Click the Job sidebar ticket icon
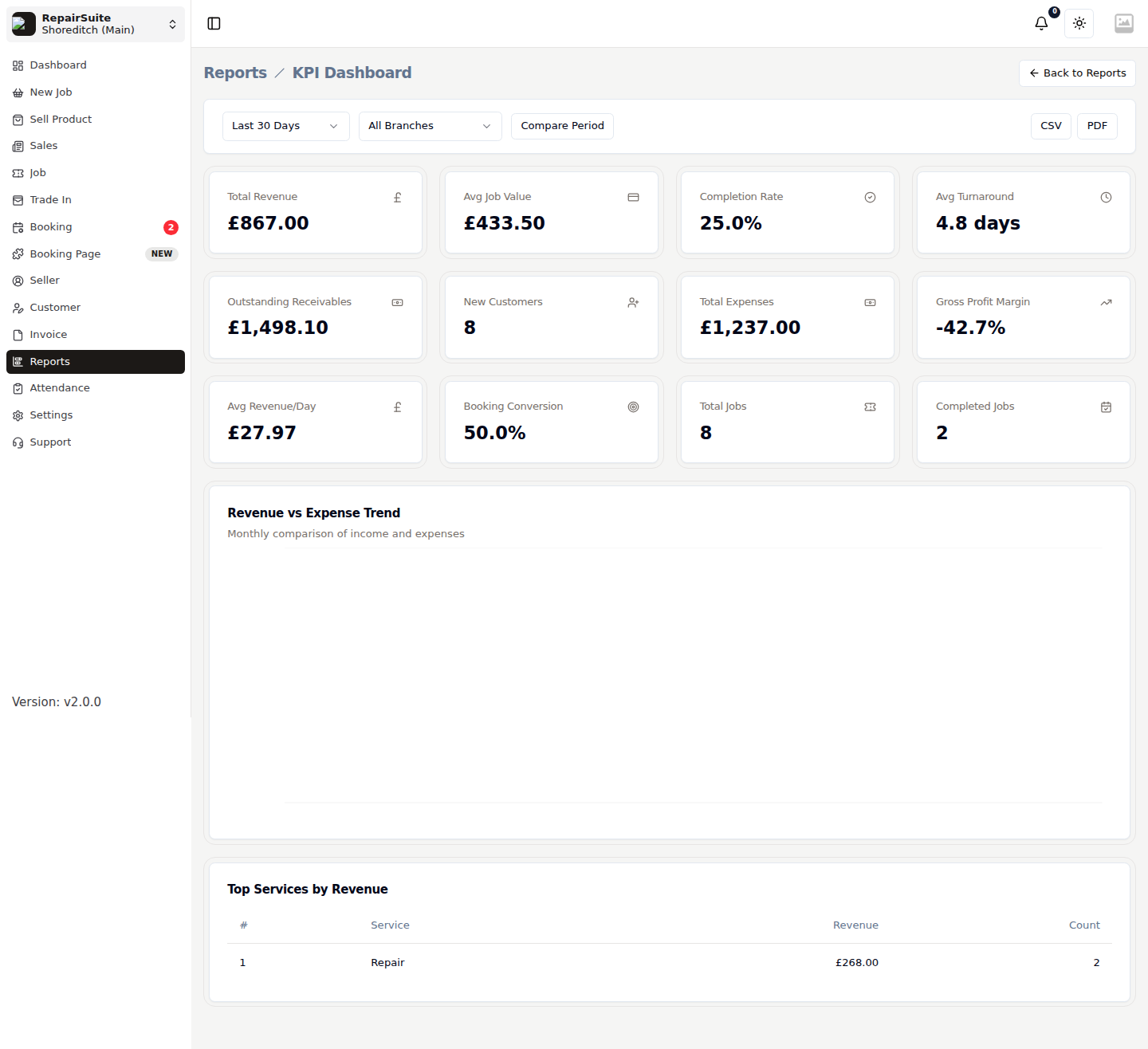 tap(18, 173)
